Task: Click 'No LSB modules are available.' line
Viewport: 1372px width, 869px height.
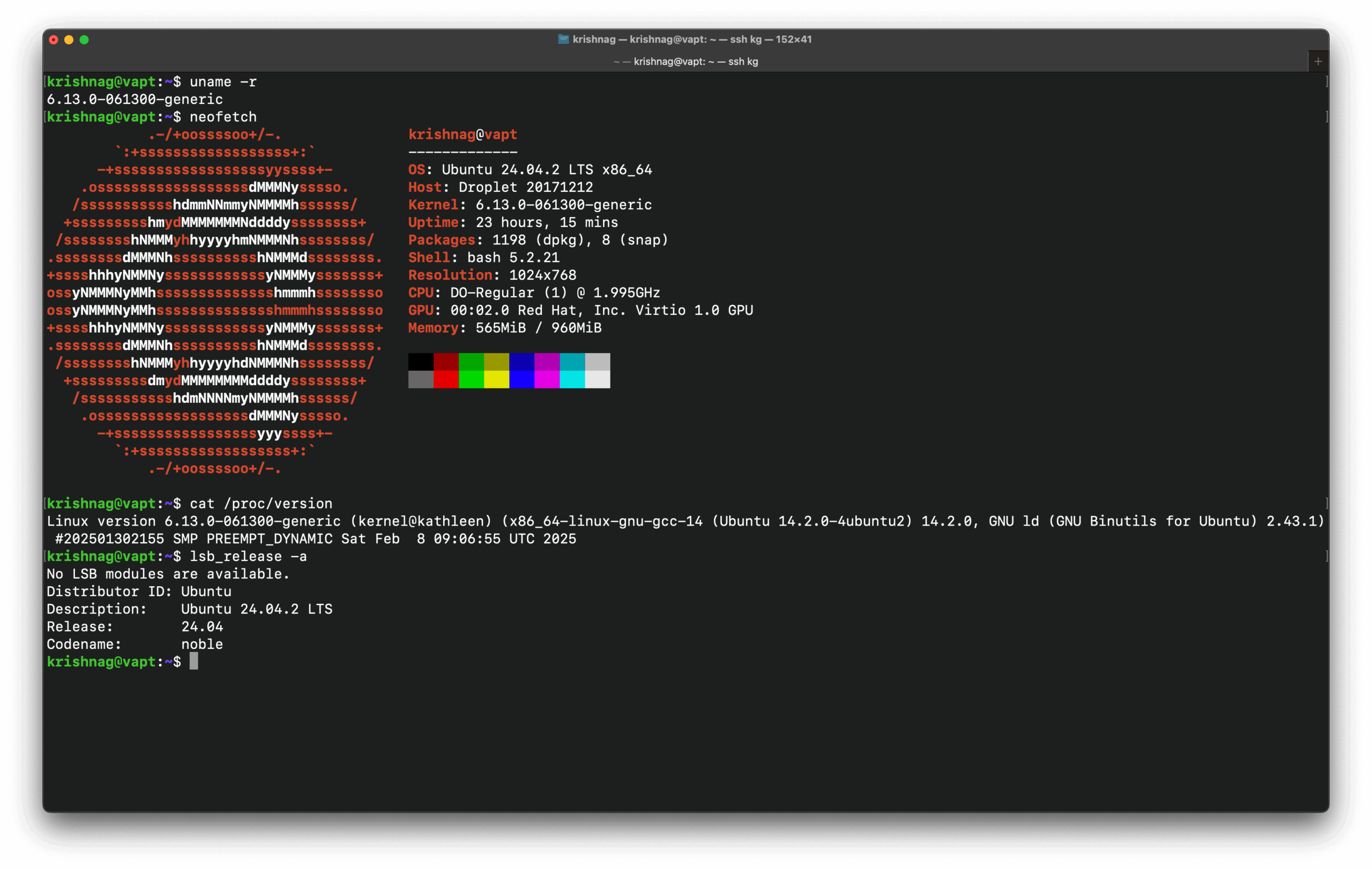Action: (169, 574)
